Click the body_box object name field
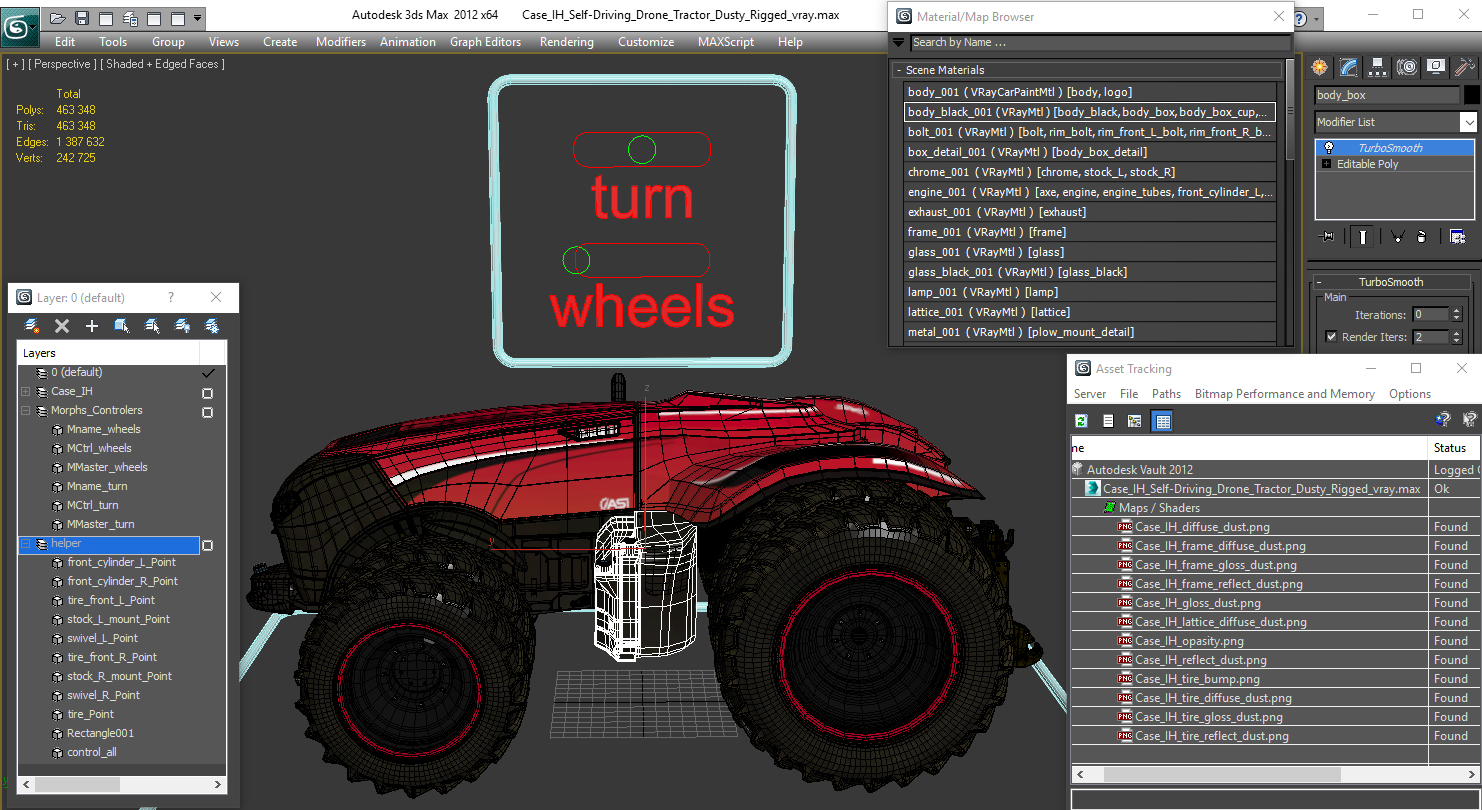The width and height of the screenshot is (1482, 810). pyautogui.click(x=1387, y=95)
